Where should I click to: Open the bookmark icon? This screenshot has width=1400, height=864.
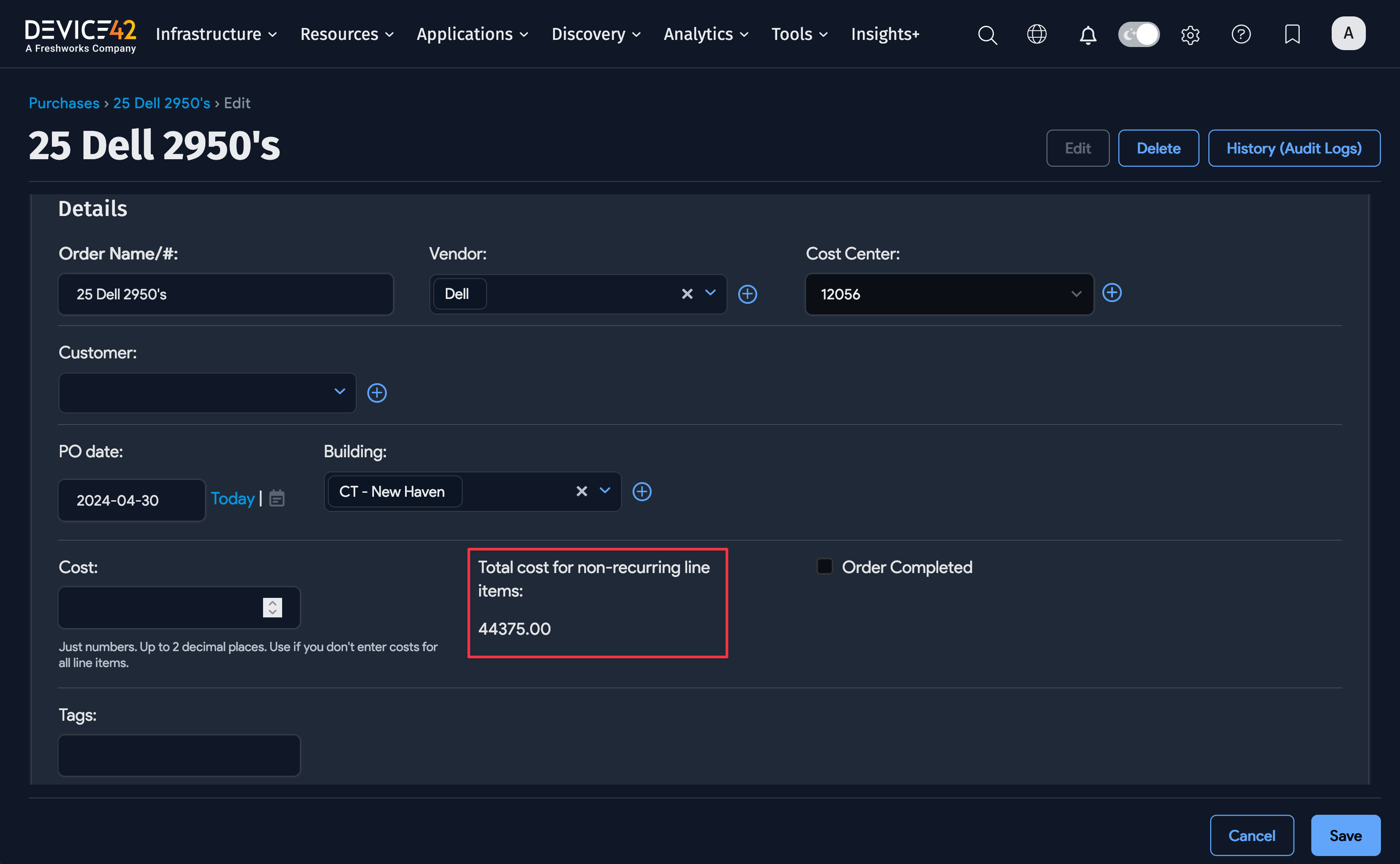[x=1292, y=34]
